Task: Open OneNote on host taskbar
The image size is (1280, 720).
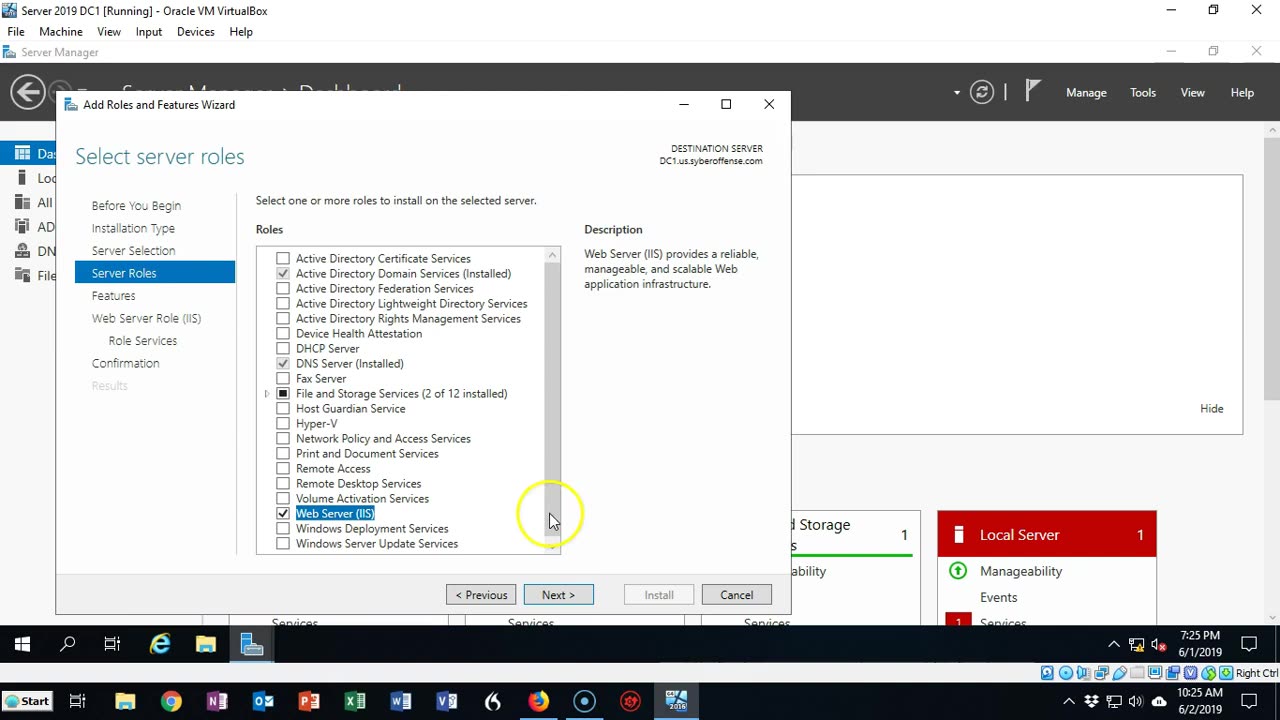Action: point(217,701)
